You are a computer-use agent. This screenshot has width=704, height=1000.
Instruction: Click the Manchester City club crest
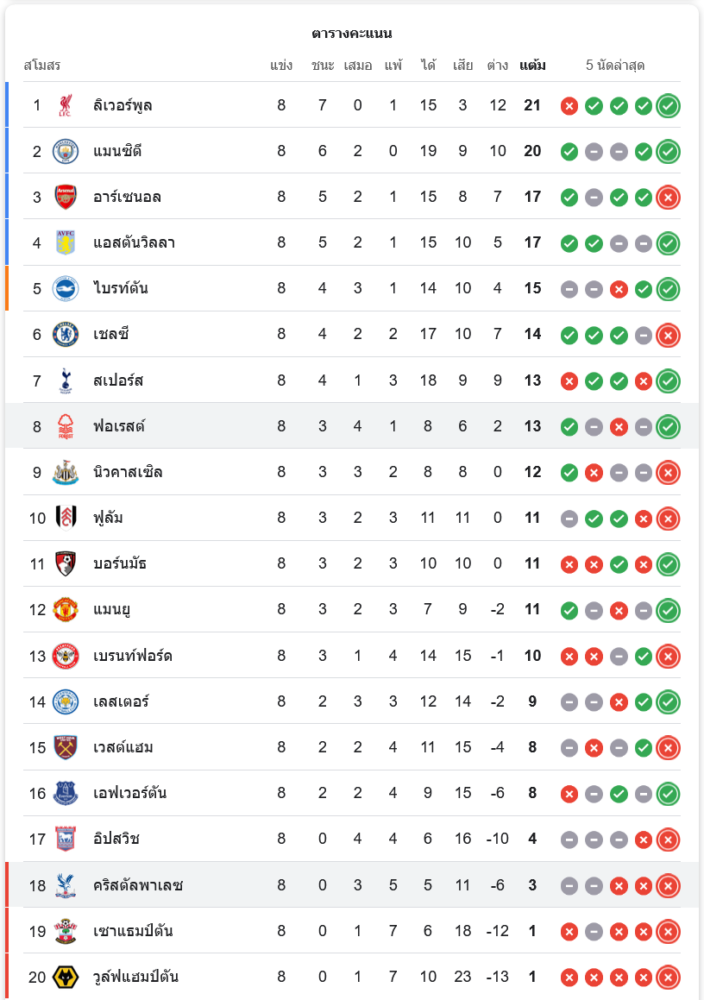(65, 151)
